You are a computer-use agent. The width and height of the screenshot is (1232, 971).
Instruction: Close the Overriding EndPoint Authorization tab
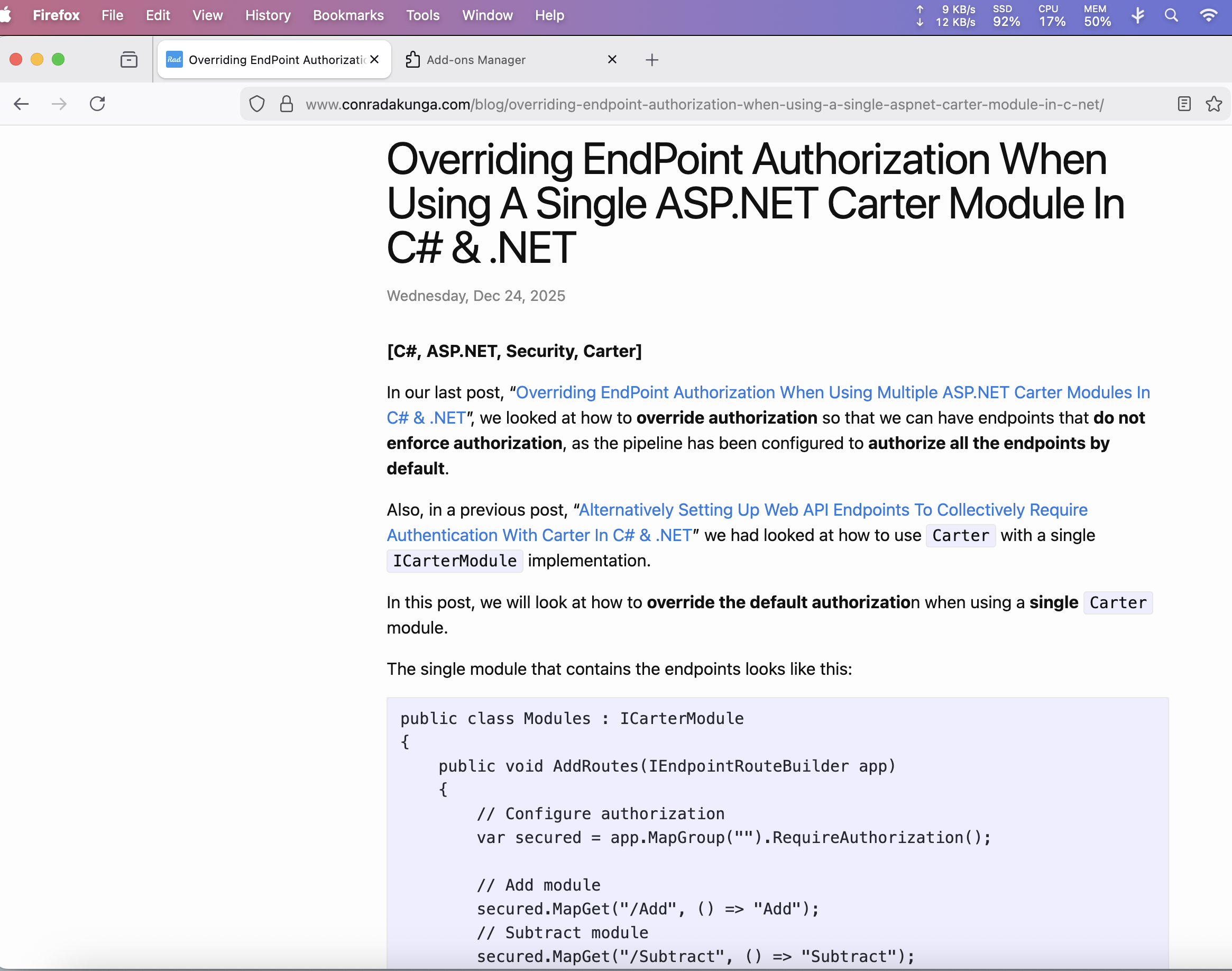374,60
